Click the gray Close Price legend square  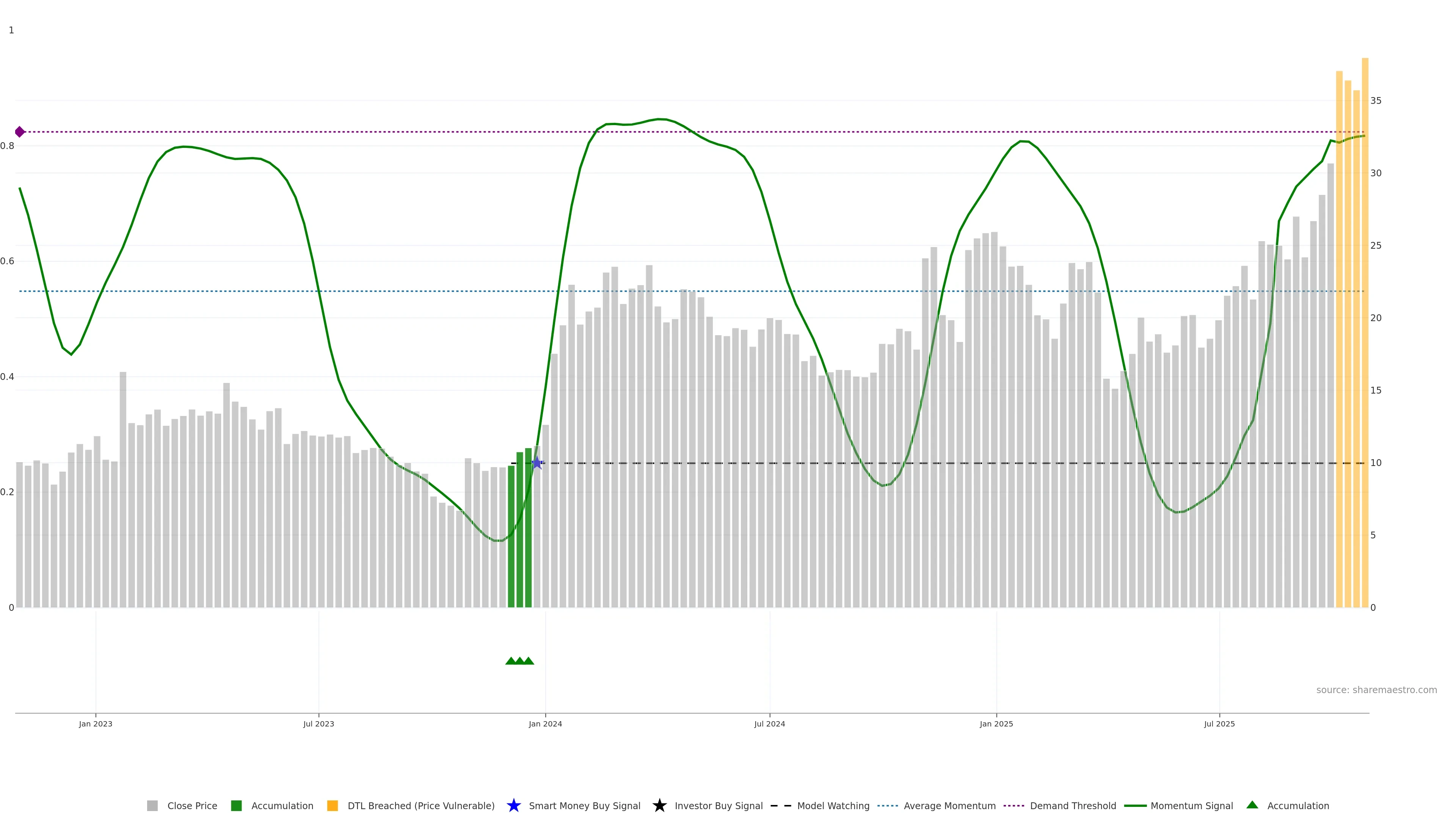[152, 805]
